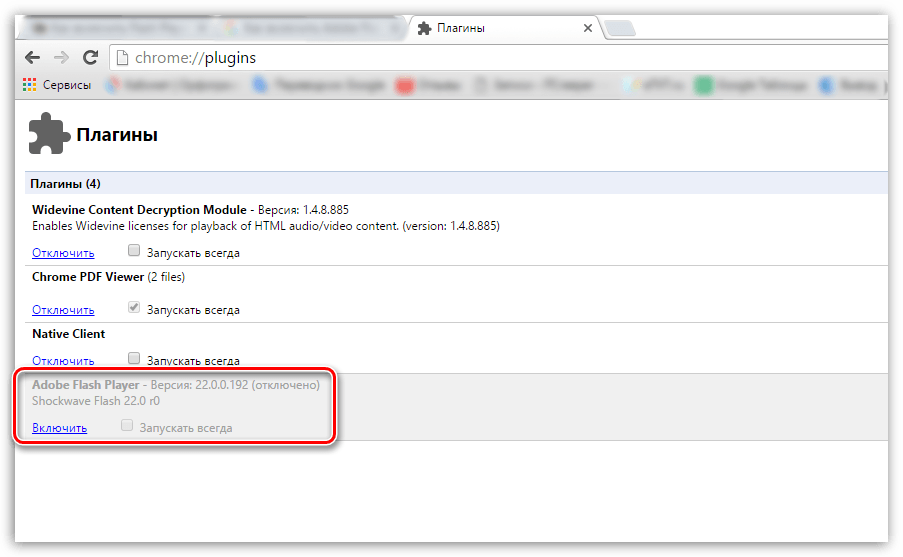Click the large puzzle piece icon beside heading

(48, 134)
